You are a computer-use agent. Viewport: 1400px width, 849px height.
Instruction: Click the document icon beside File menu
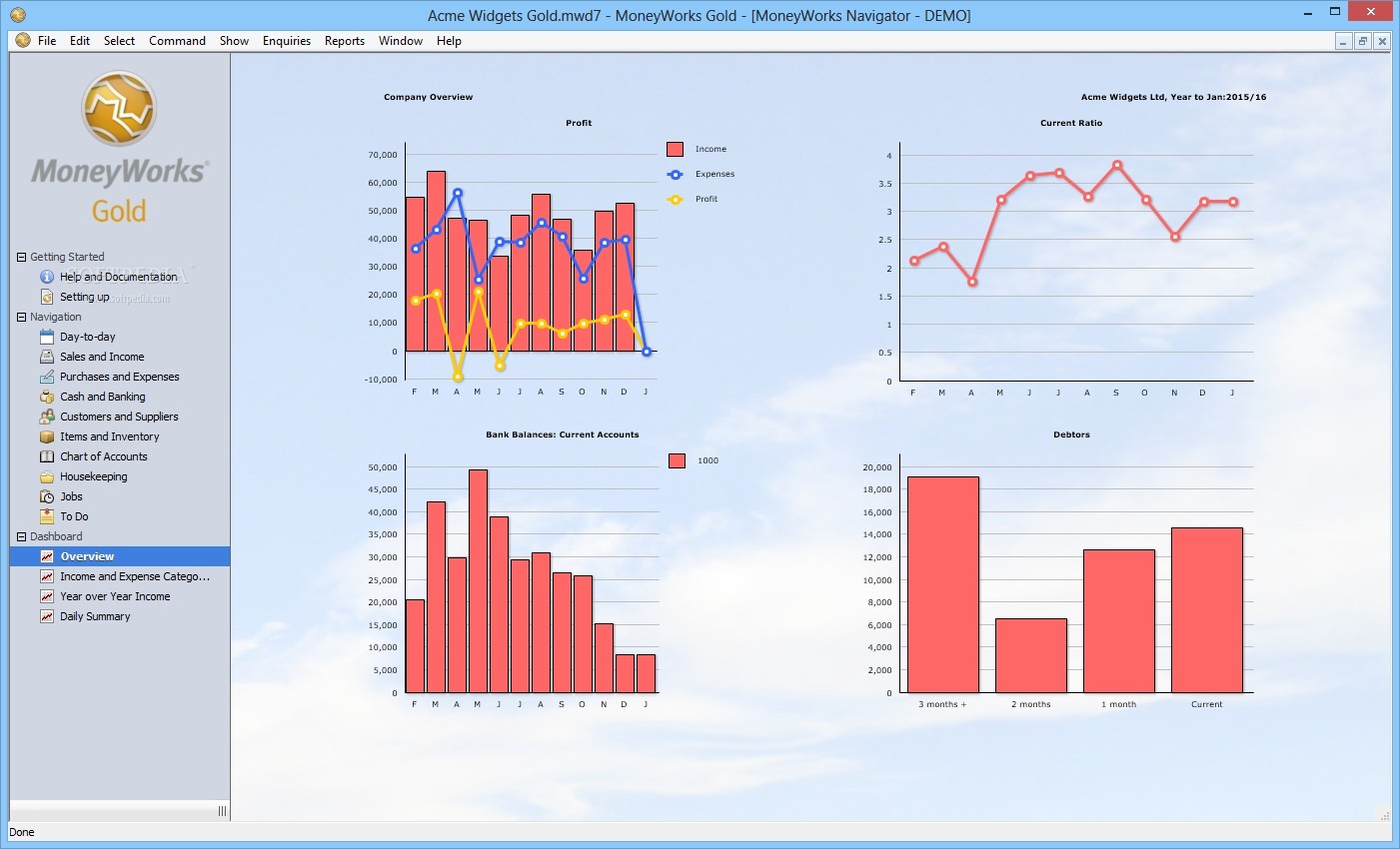point(23,41)
